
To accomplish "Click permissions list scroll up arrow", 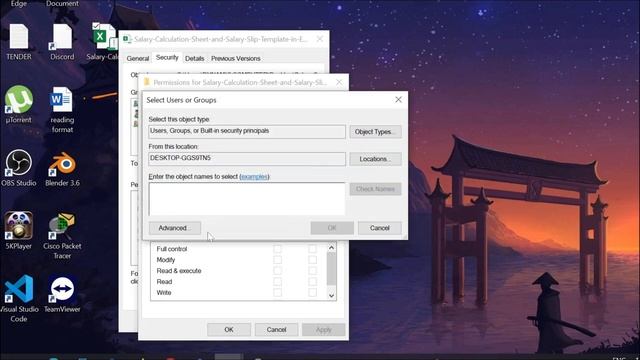I will [331, 248].
